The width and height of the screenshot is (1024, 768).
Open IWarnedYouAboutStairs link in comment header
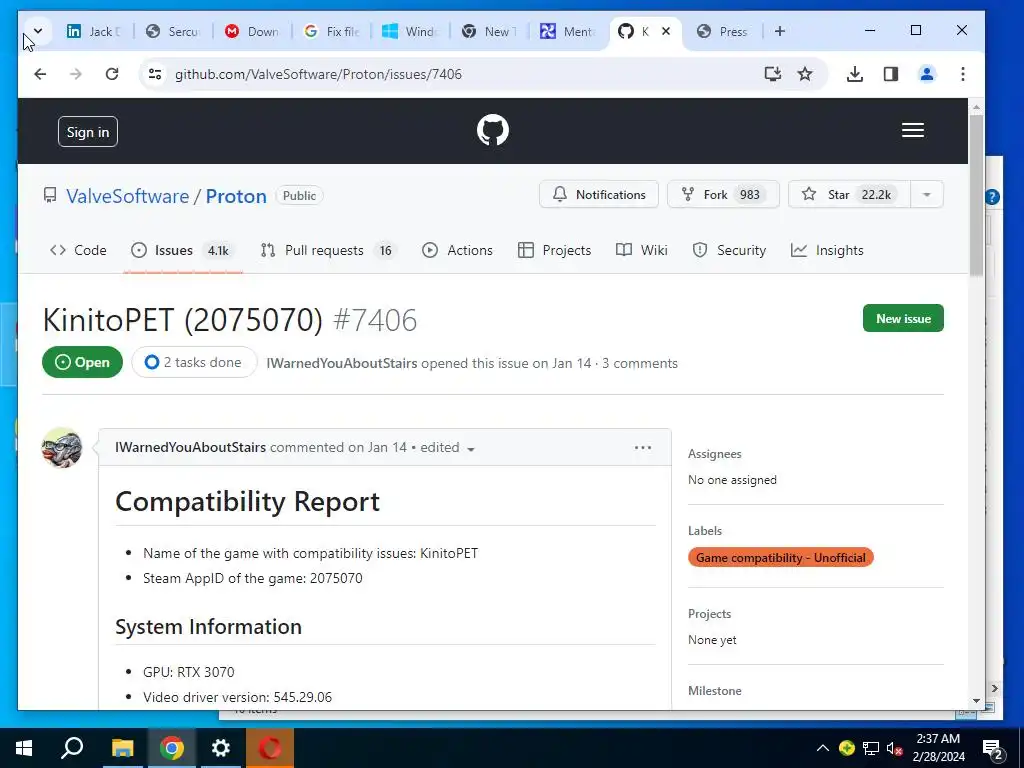coord(190,447)
